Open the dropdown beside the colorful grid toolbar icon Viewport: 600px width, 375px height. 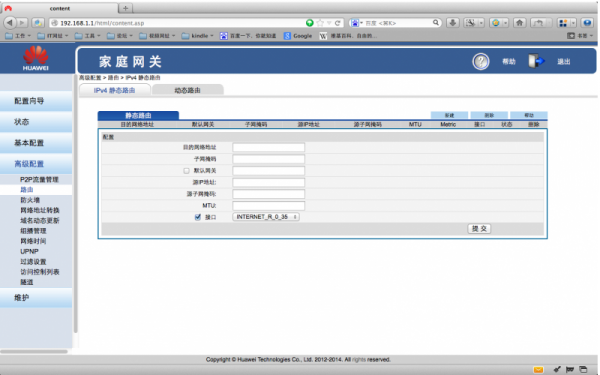click(573, 23)
